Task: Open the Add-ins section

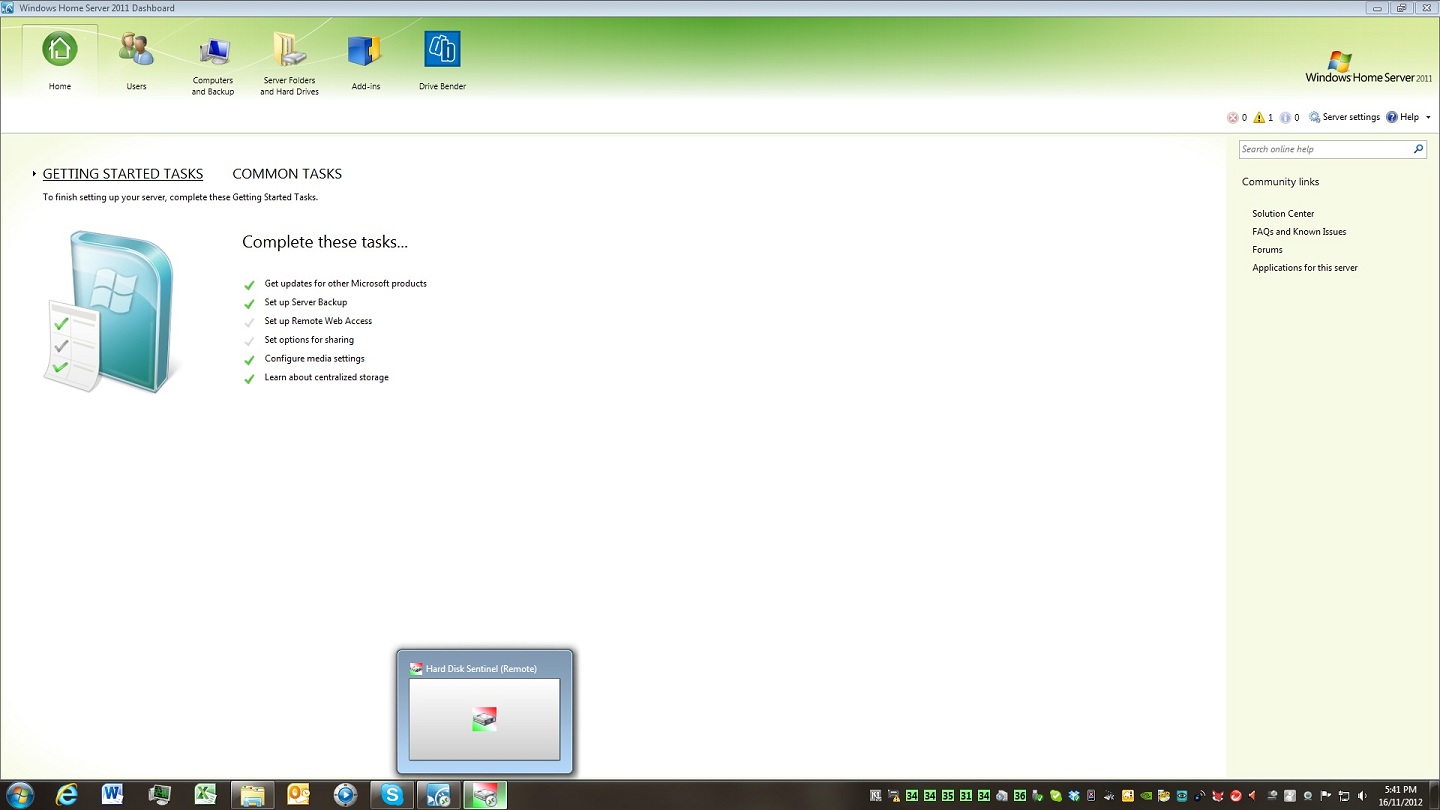Action: [365, 61]
